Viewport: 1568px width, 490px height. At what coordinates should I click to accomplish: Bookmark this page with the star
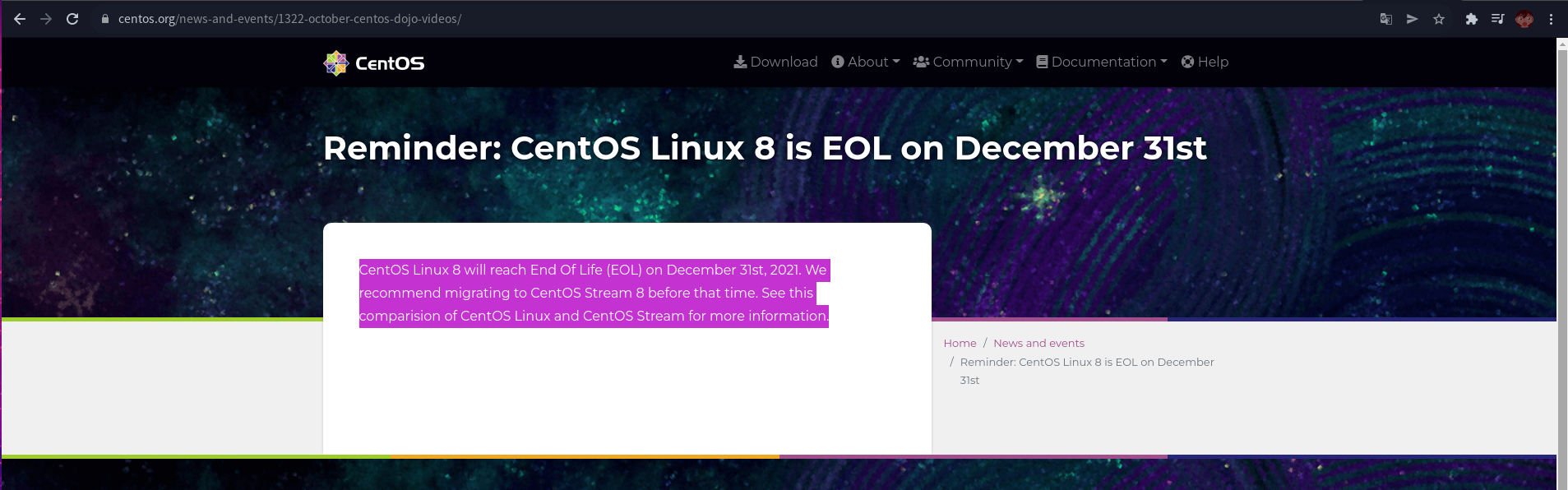pos(1439,19)
